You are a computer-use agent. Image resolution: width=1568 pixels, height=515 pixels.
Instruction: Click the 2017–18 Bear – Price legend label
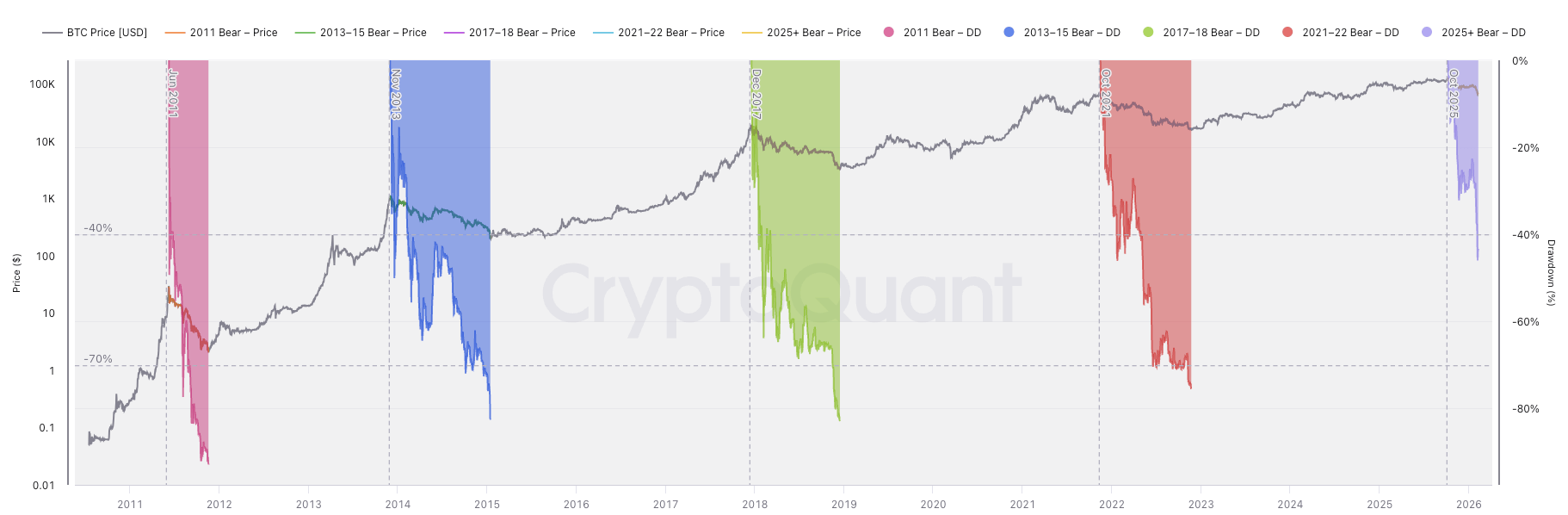509,33
